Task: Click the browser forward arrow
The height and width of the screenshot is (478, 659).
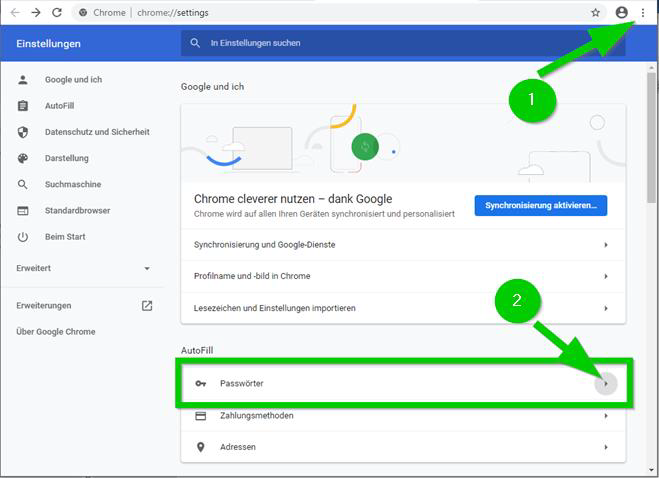Action: point(36,13)
